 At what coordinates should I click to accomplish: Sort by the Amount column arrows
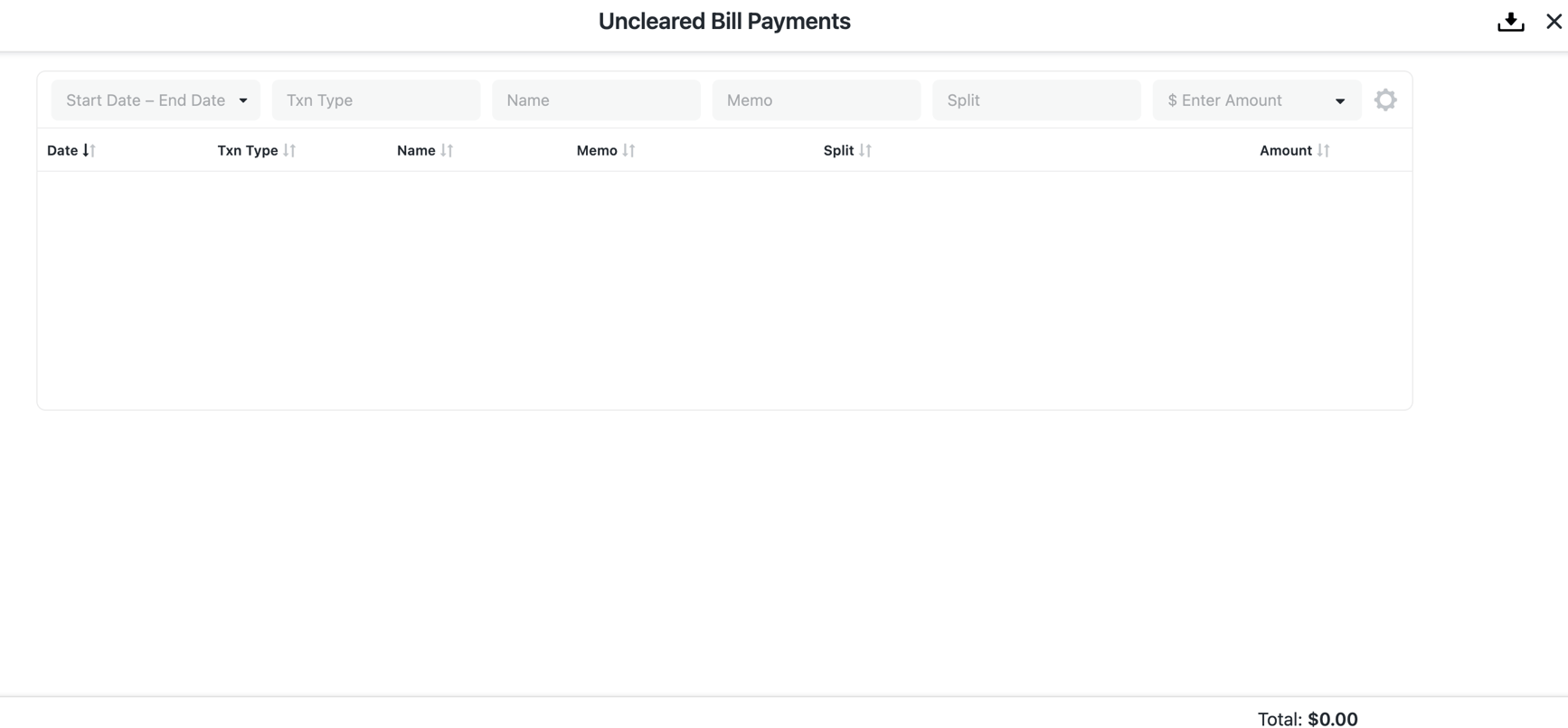1322,150
